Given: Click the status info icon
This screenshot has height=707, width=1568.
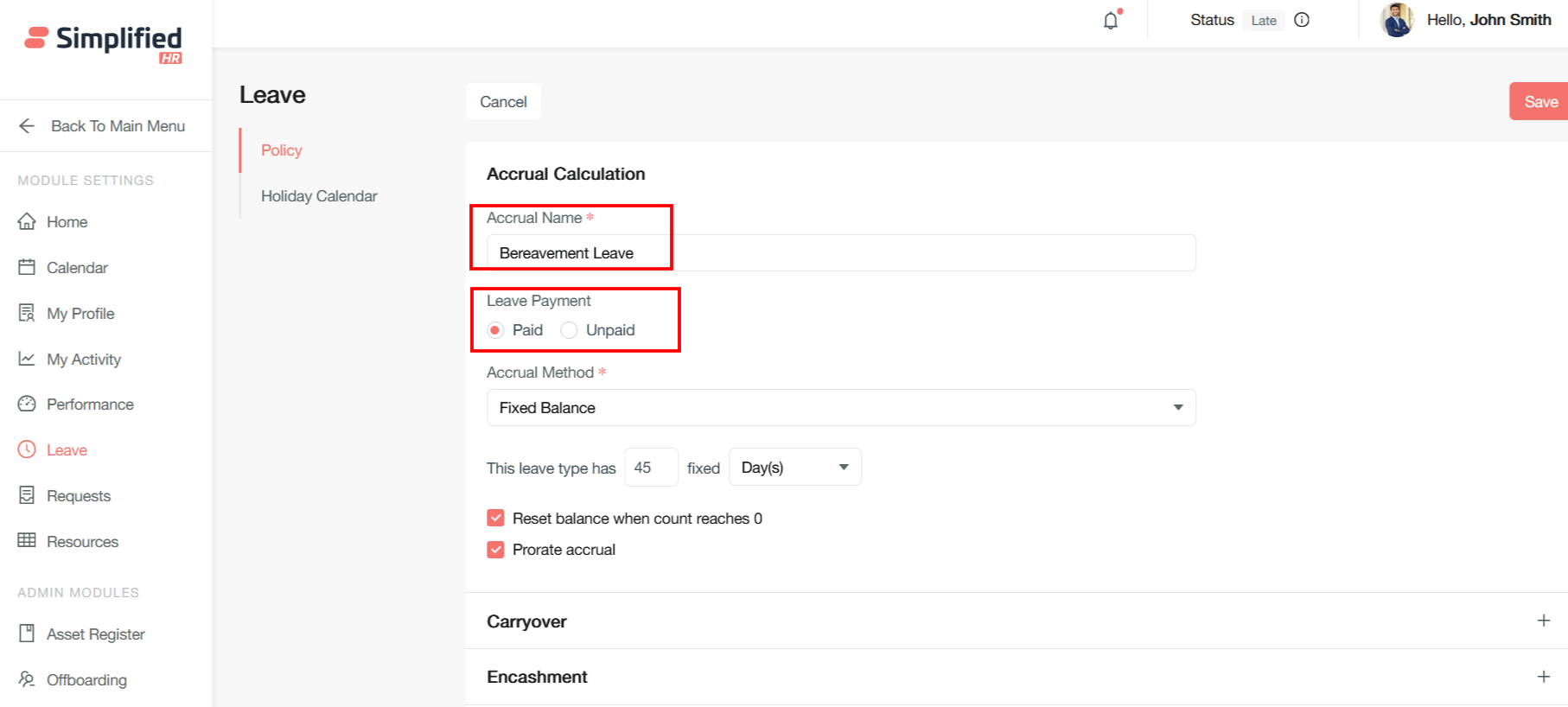Looking at the screenshot, I should point(1302,20).
